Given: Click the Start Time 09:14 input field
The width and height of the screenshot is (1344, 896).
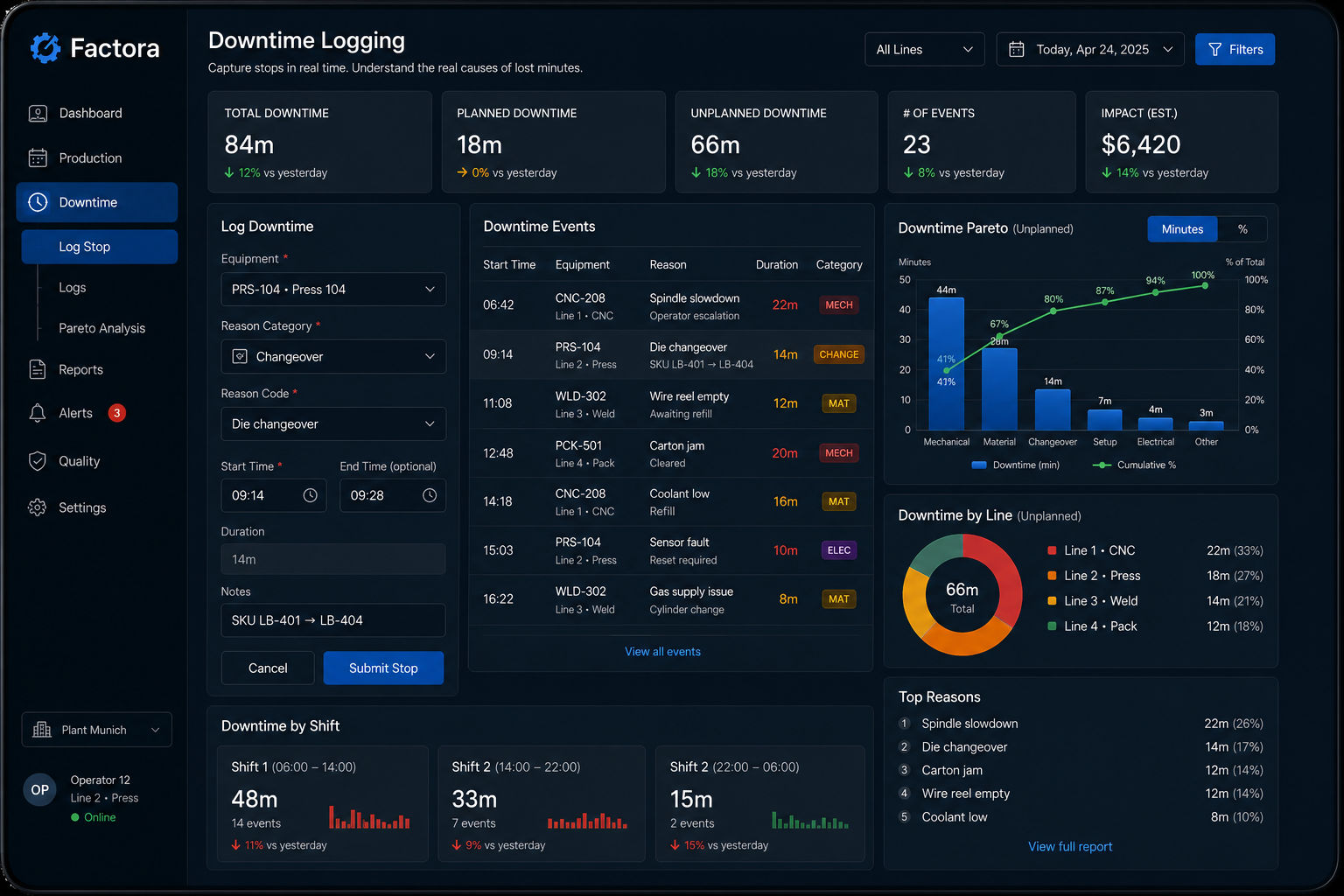Looking at the screenshot, I should point(274,495).
